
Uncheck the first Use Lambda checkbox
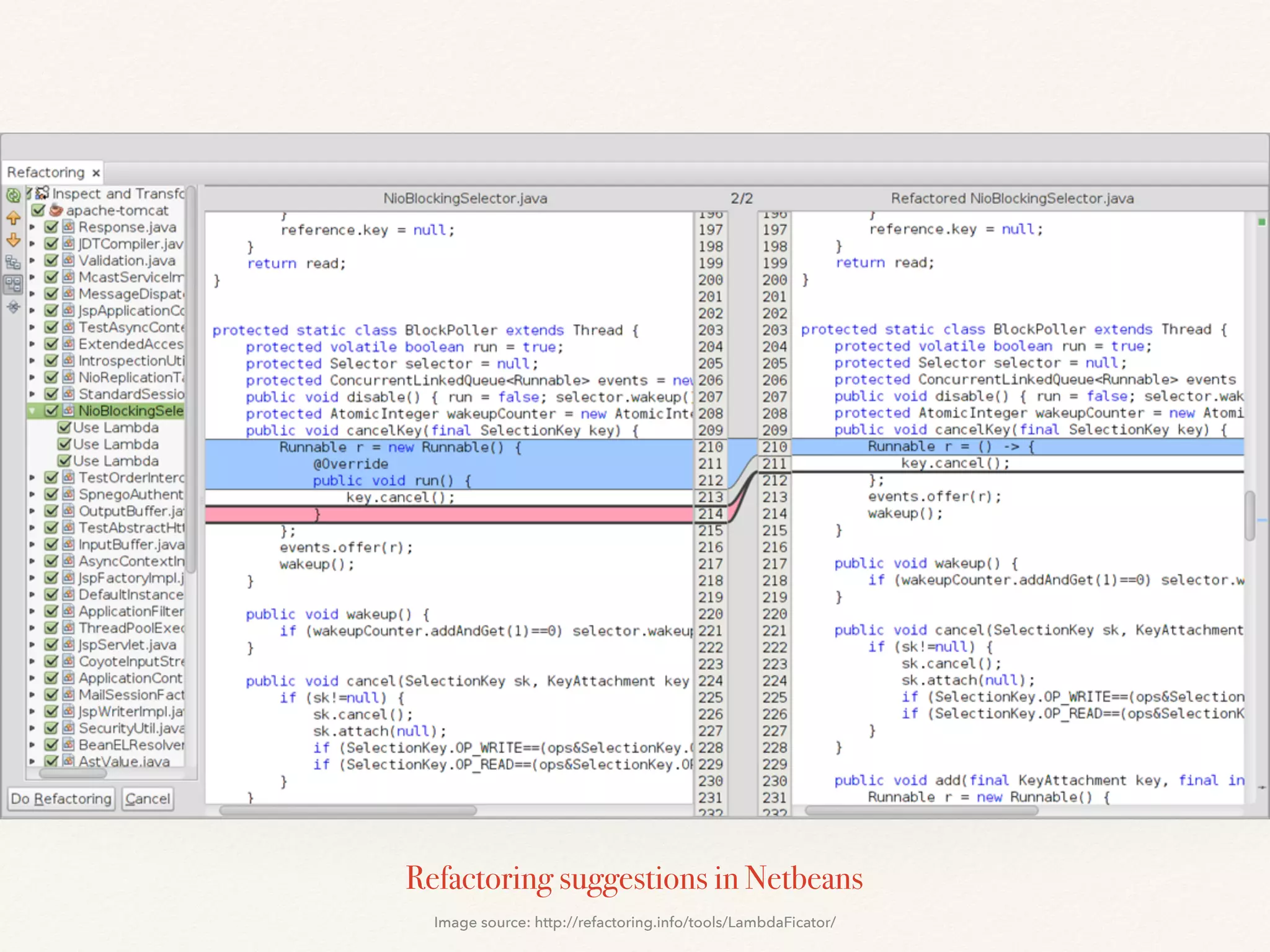click(64, 428)
